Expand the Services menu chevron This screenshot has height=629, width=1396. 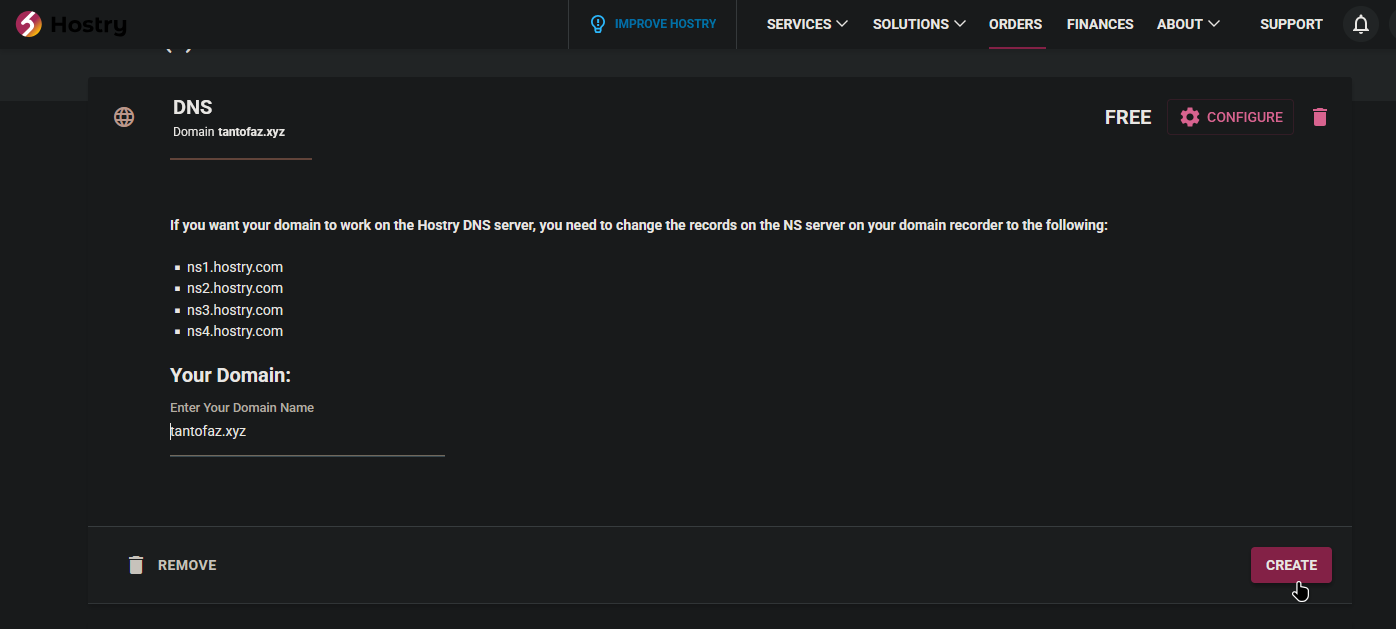pos(842,24)
